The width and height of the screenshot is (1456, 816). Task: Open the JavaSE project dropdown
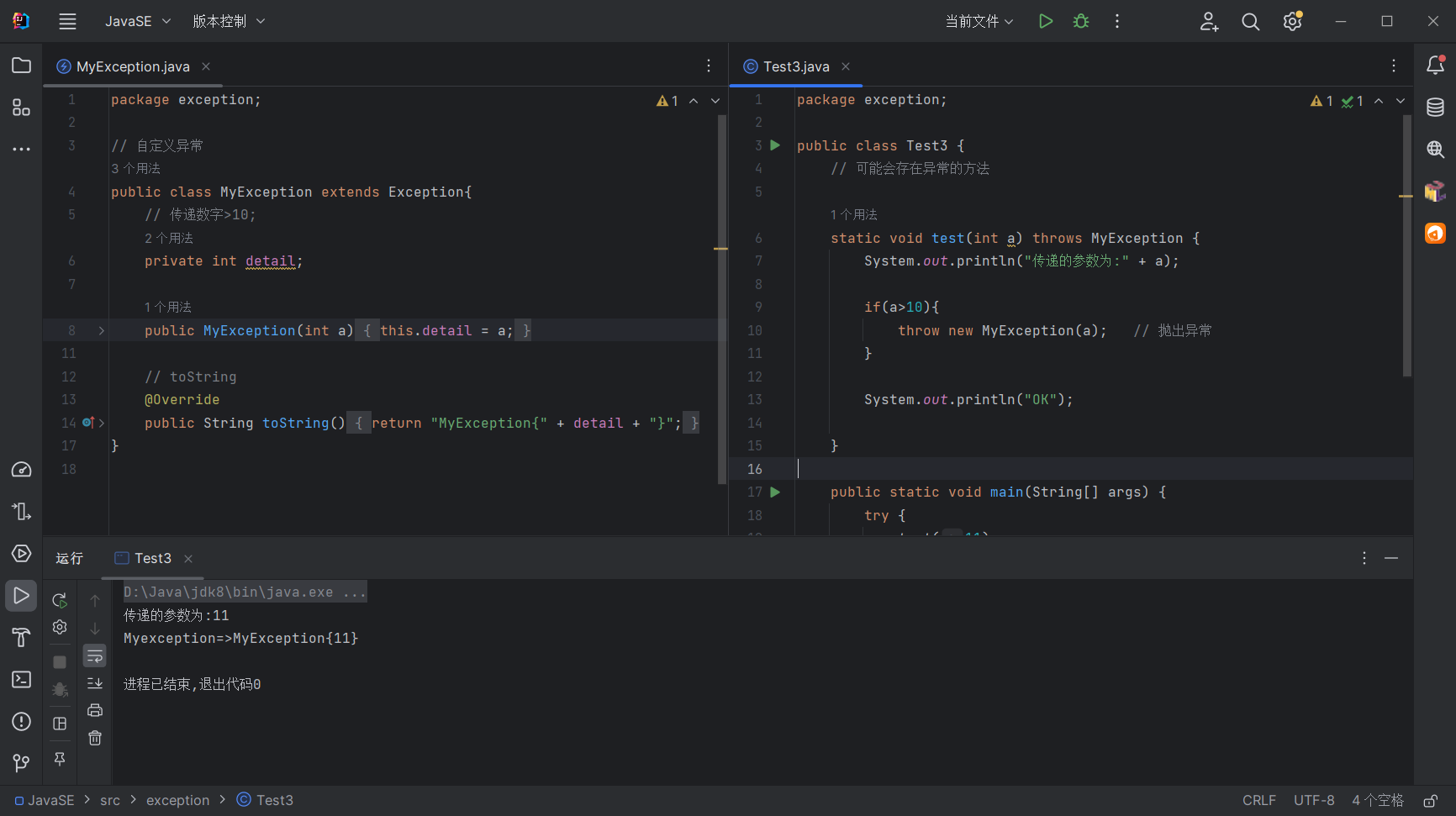pos(137,22)
